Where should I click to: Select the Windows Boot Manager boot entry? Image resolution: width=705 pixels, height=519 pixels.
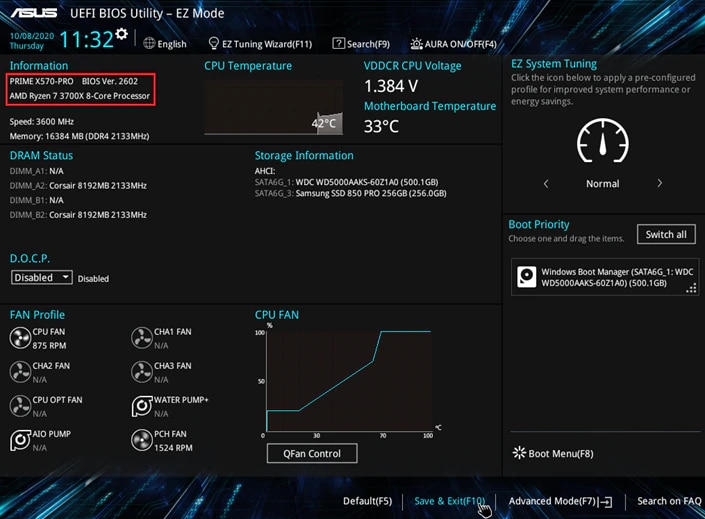point(605,277)
